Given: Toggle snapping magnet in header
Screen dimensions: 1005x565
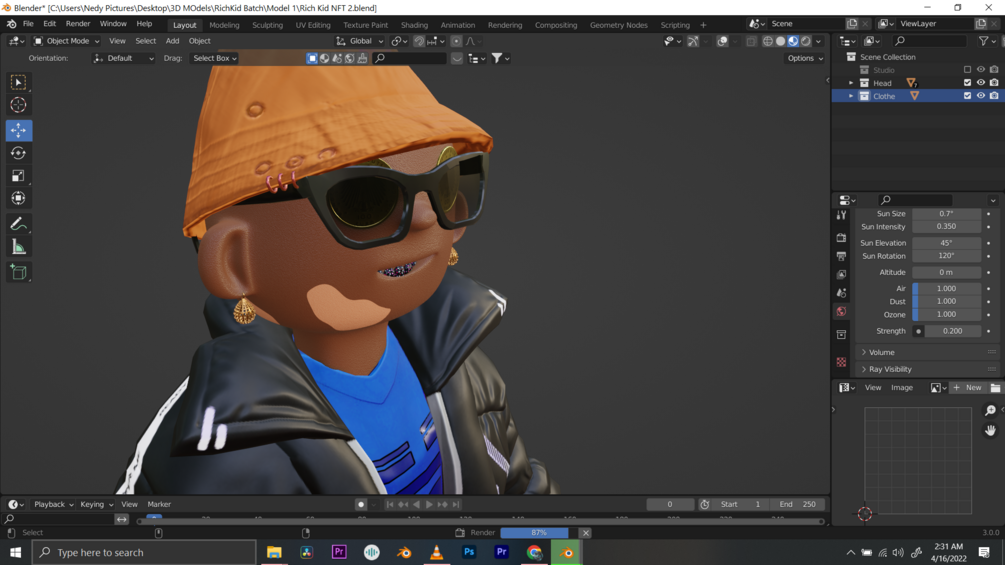Looking at the screenshot, I should 419,41.
